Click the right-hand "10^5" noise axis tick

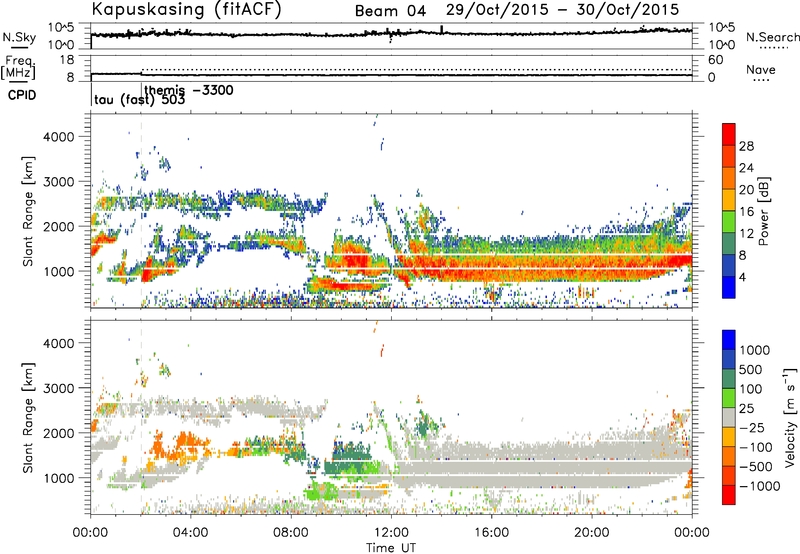(x=722, y=28)
